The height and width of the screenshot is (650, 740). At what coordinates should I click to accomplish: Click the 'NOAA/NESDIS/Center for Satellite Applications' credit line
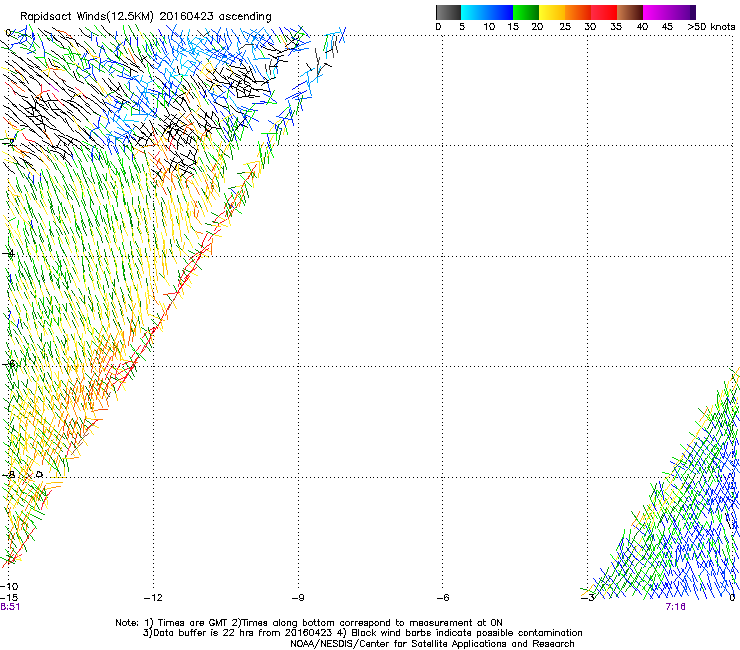[432, 644]
